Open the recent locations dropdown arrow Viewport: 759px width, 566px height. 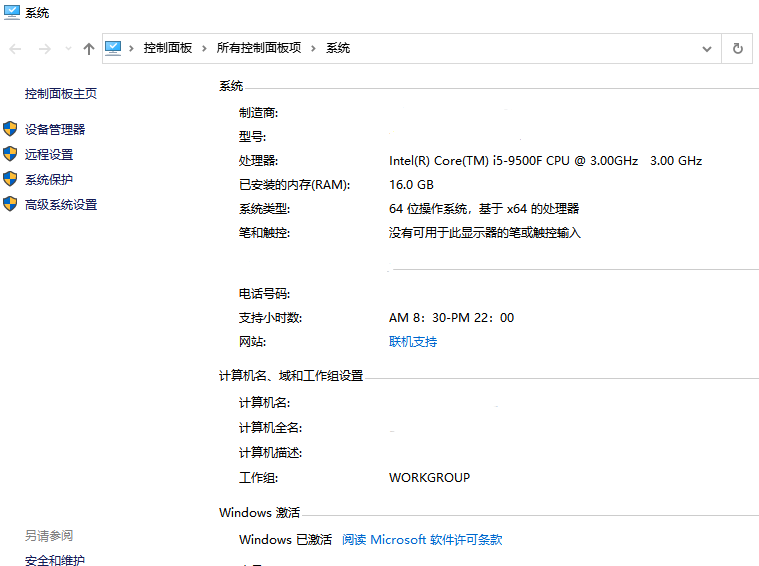point(68,48)
